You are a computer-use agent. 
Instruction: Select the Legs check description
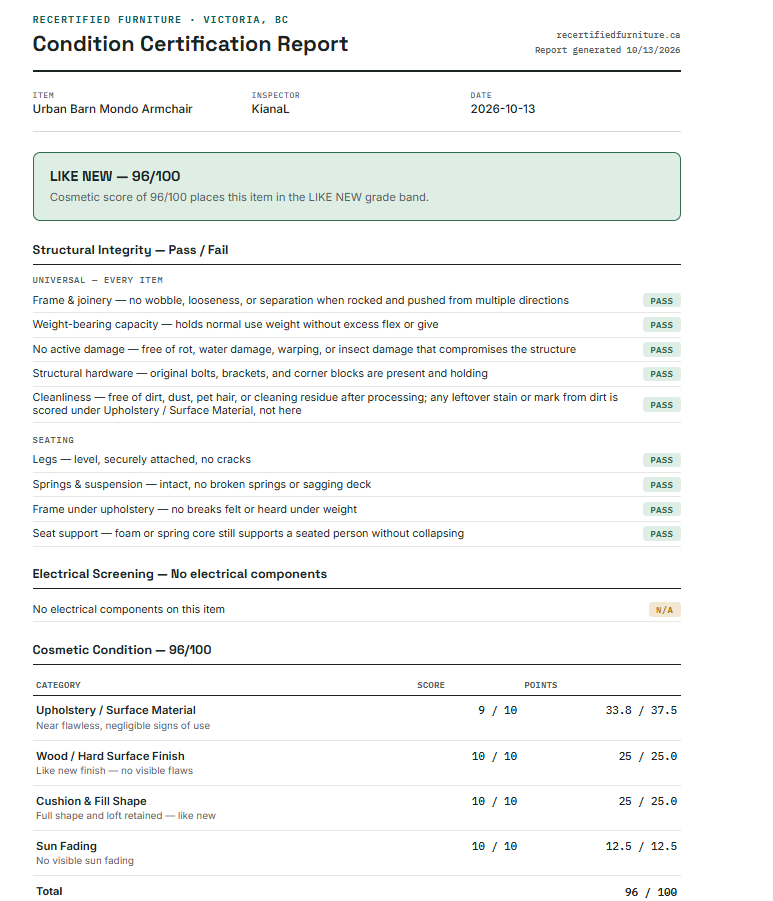click(x=142, y=459)
